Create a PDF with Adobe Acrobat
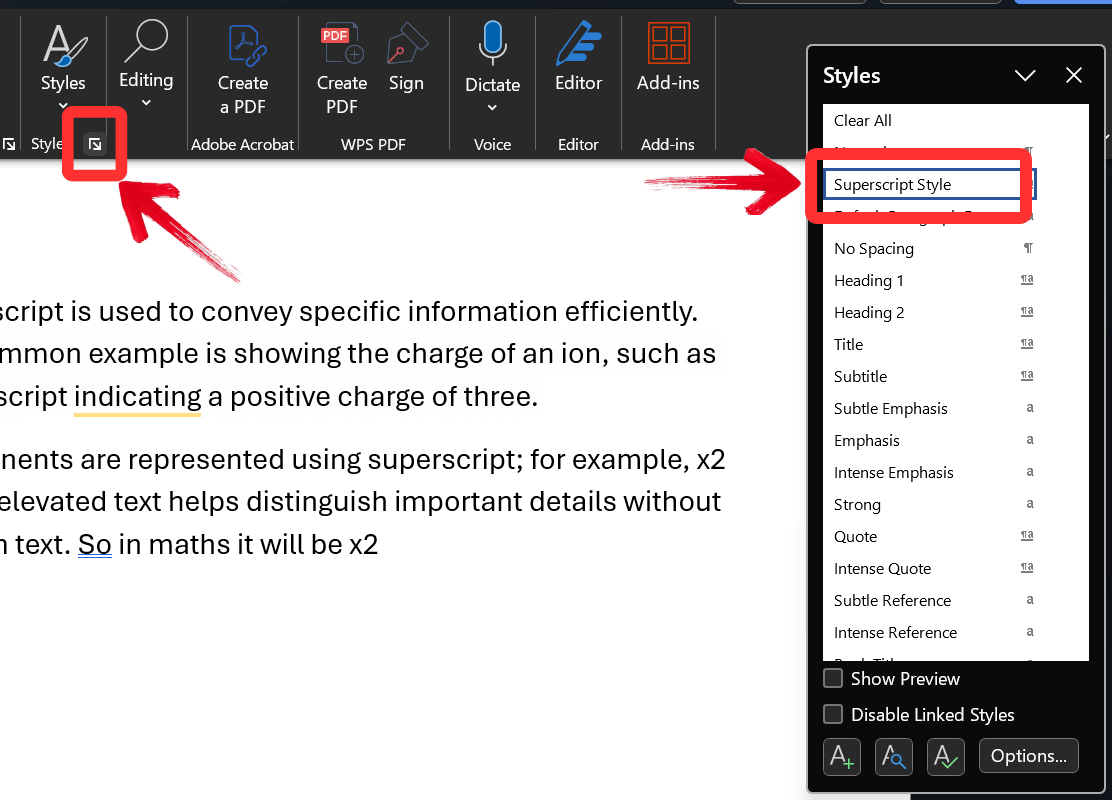Image resolution: width=1112 pixels, height=800 pixels. (x=242, y=45)
